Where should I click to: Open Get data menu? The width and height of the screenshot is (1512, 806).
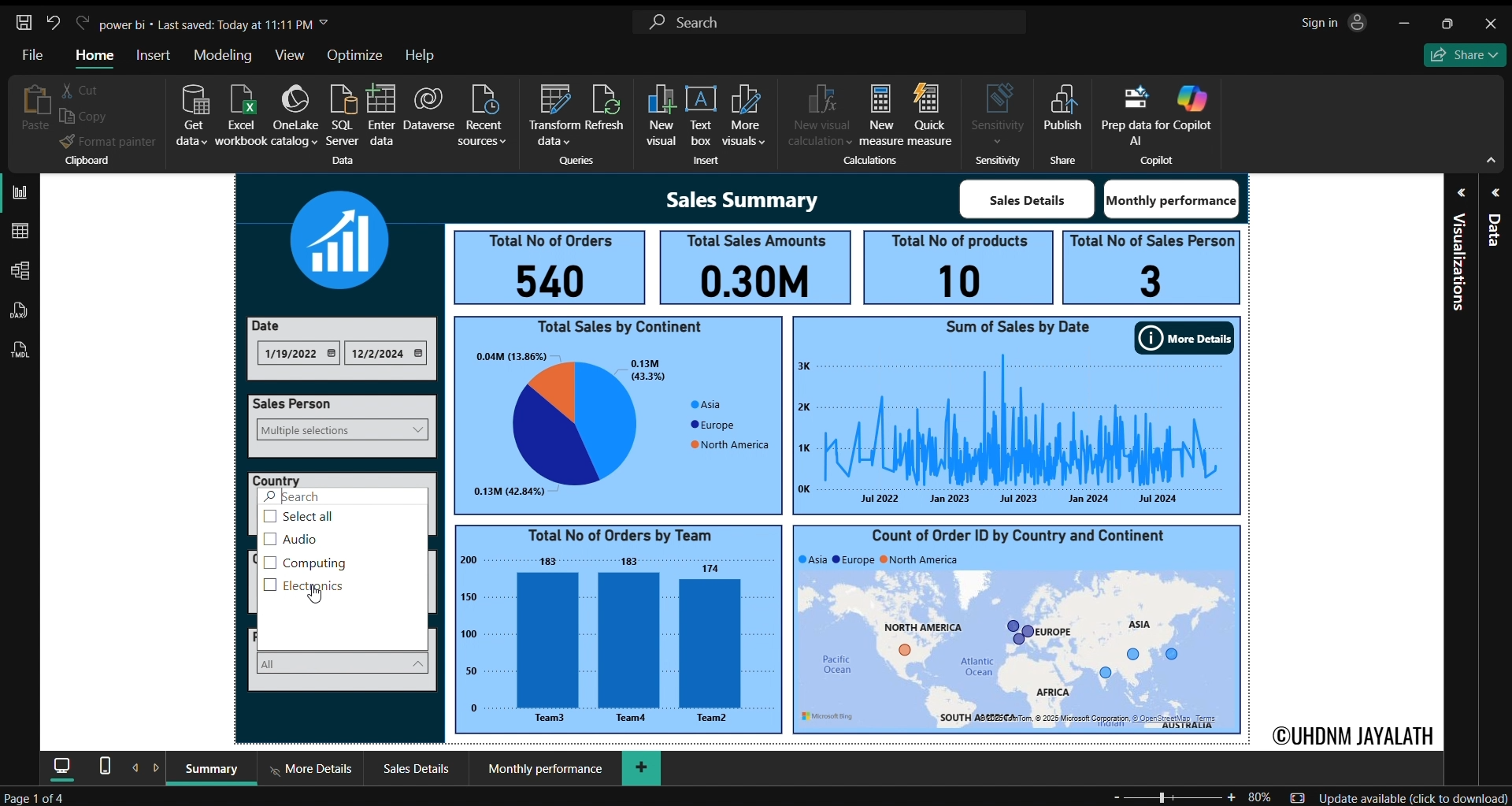point(193,116)
